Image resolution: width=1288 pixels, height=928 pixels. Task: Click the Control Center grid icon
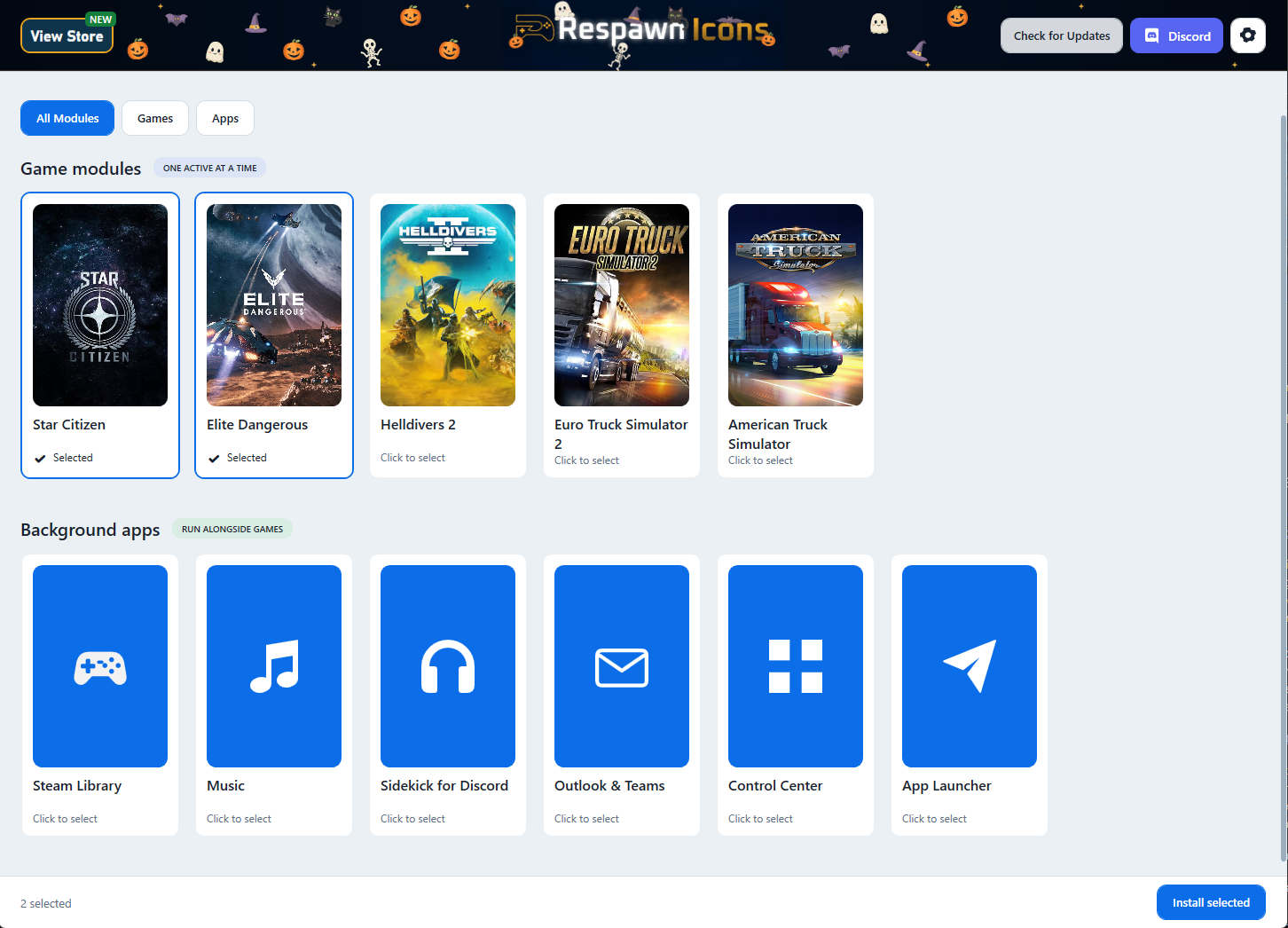coord(796,666)
